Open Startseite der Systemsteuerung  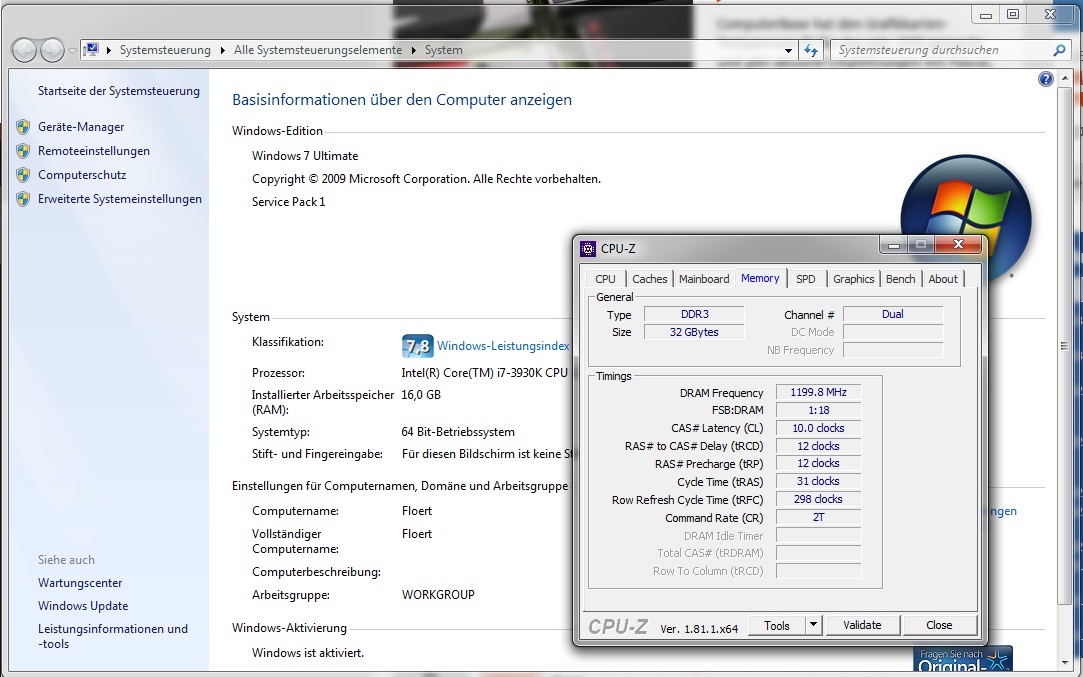click(x=119, y=90)
